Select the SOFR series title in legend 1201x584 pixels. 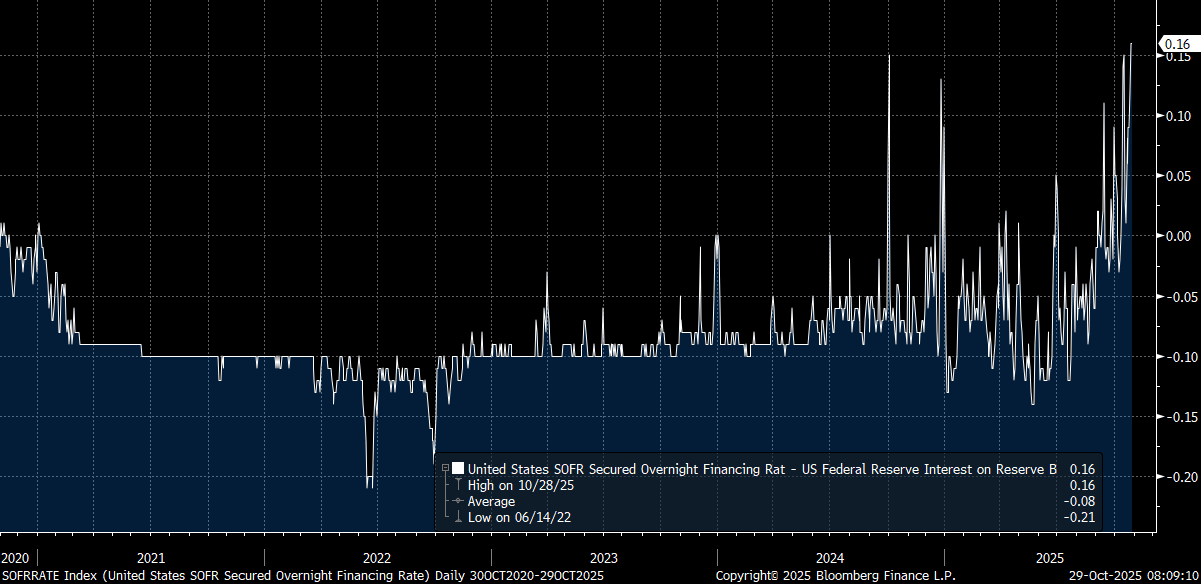tap(762, 468)
